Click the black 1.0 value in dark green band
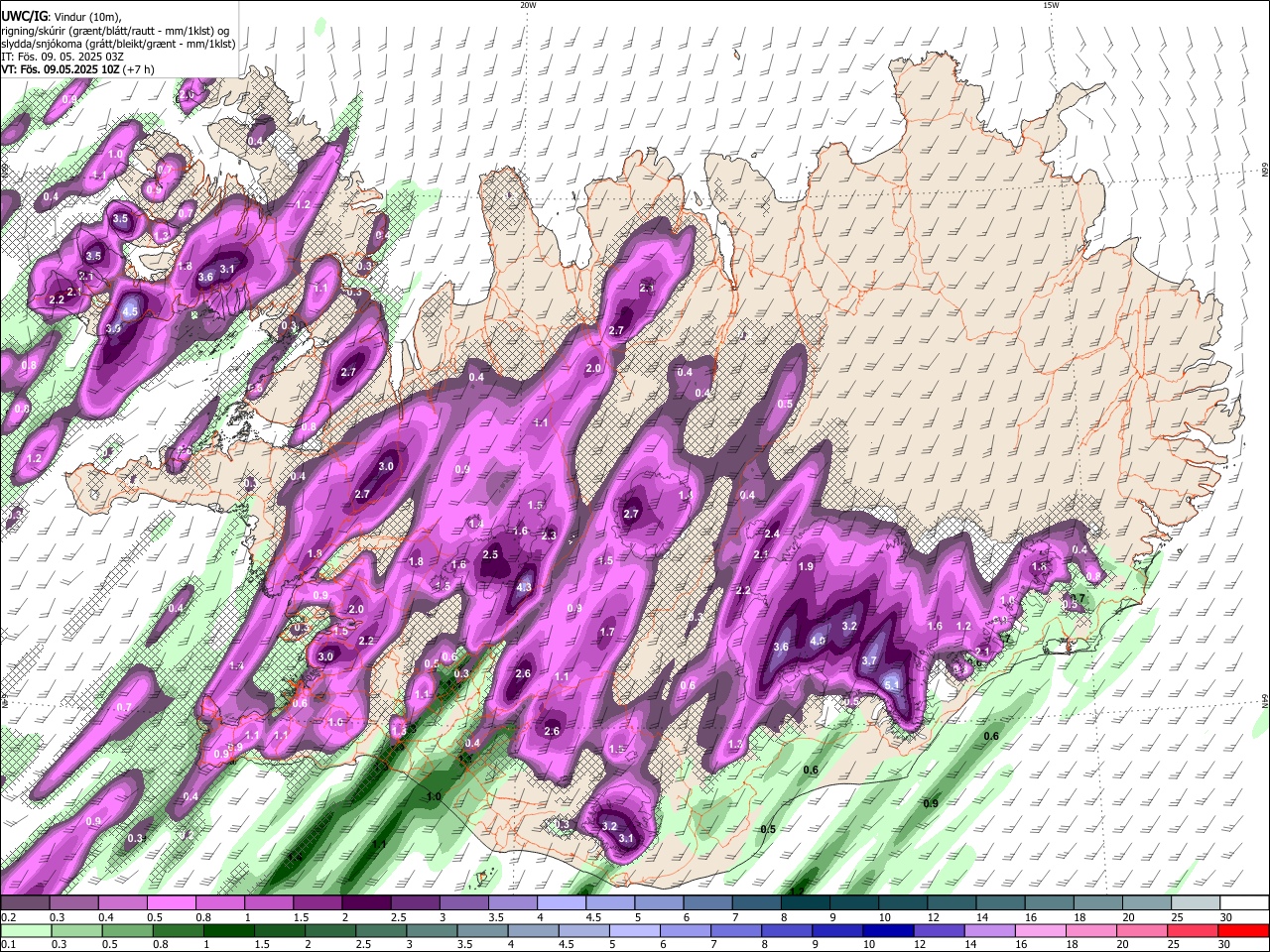Image resolution: width=1270 pixels, height=952 pixels. tap(434, 796)
